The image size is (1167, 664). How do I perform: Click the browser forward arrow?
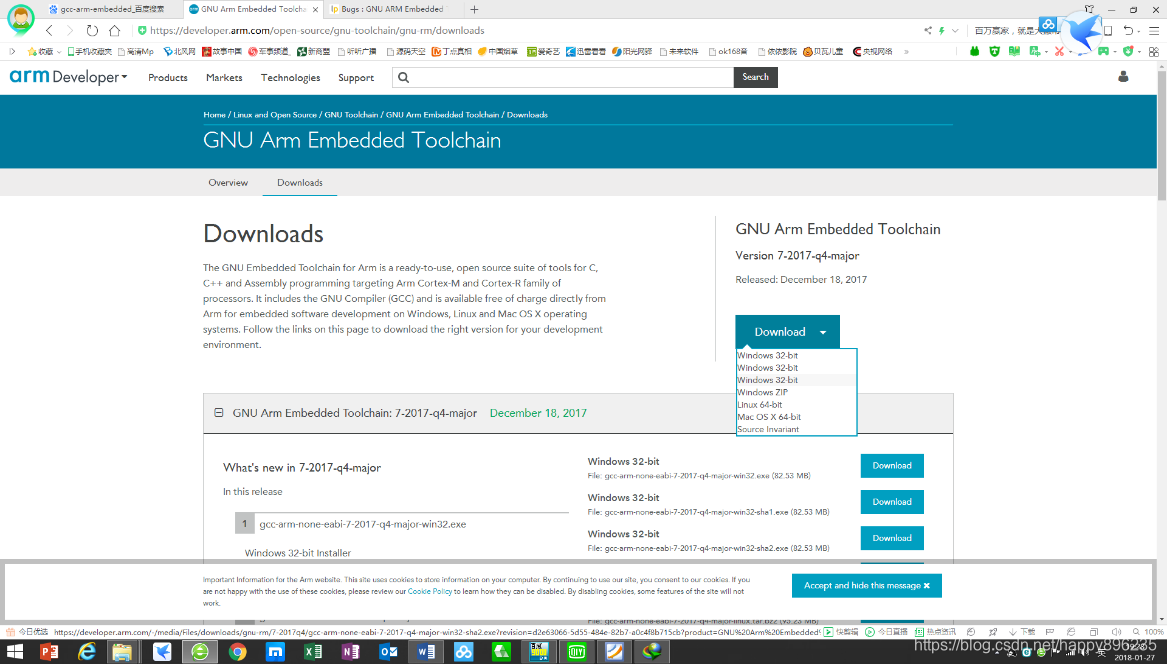pyautogui.click(x=70, y=31)
